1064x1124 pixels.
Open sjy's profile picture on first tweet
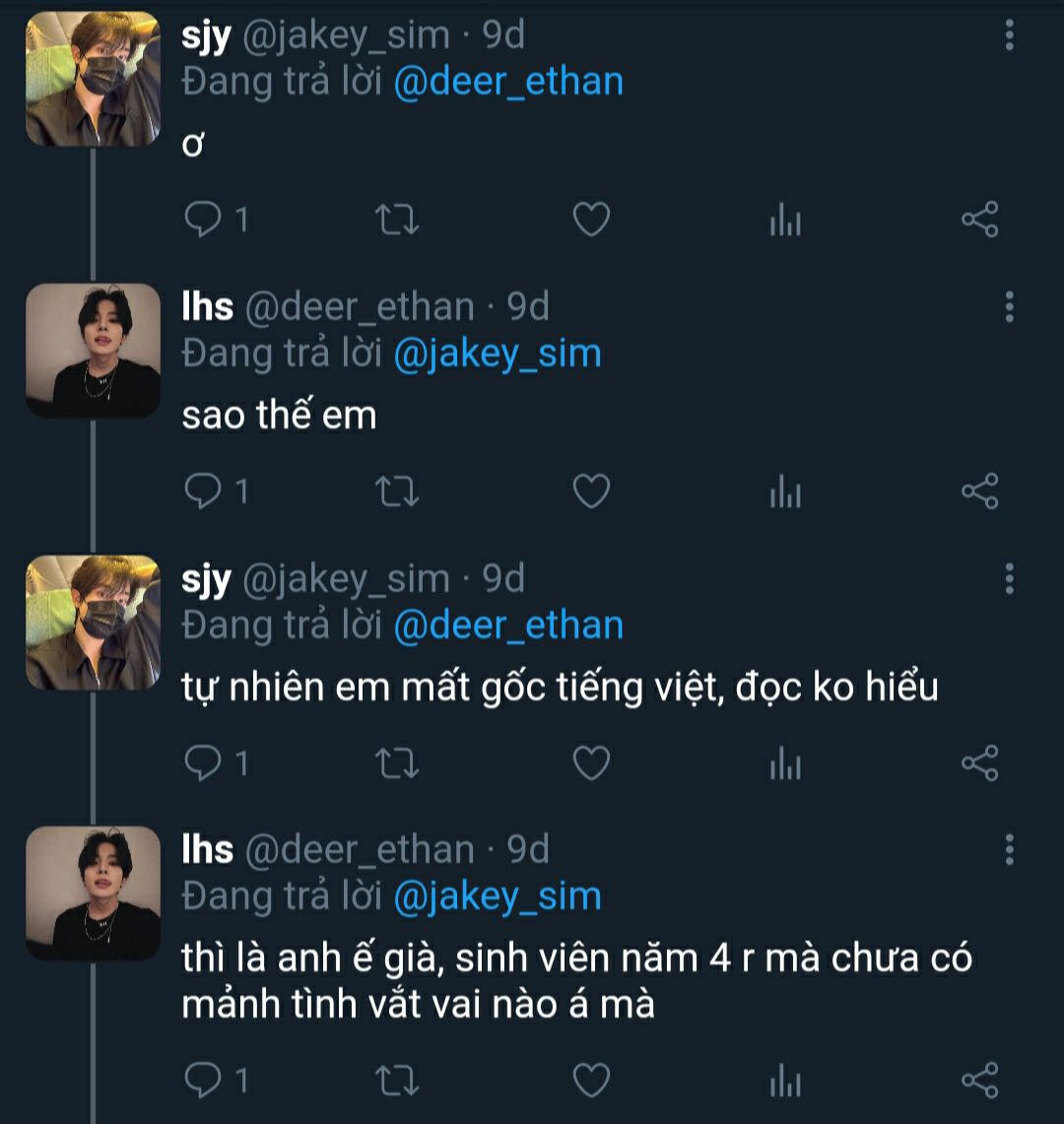[93, 79]
